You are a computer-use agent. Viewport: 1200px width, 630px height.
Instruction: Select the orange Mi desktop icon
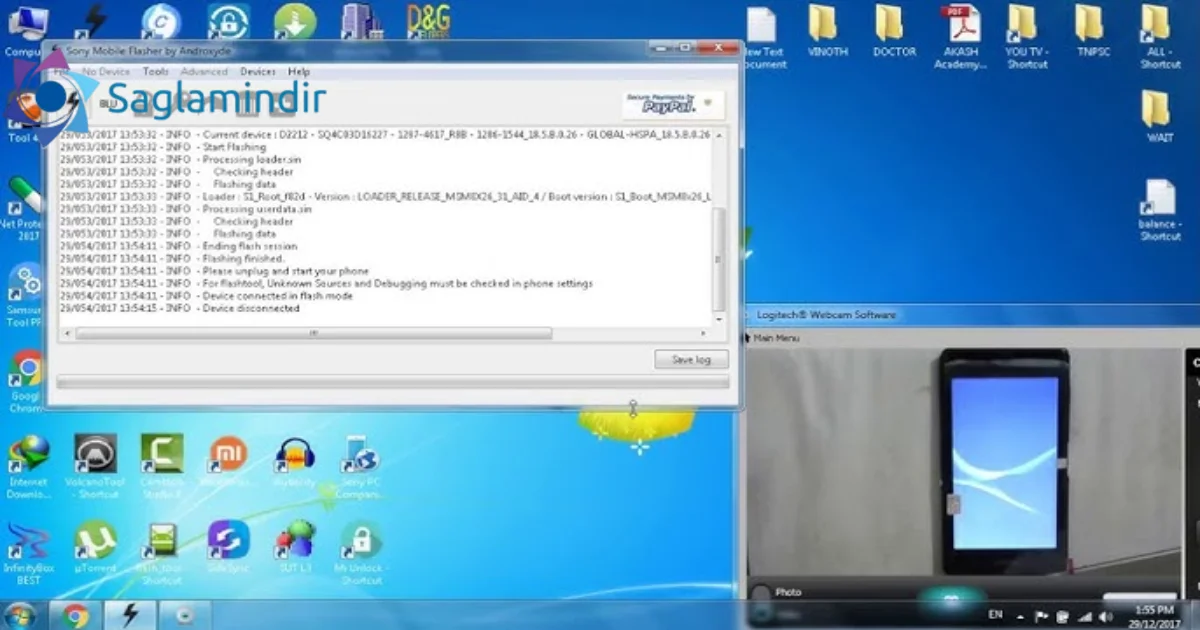pos(229,456)
